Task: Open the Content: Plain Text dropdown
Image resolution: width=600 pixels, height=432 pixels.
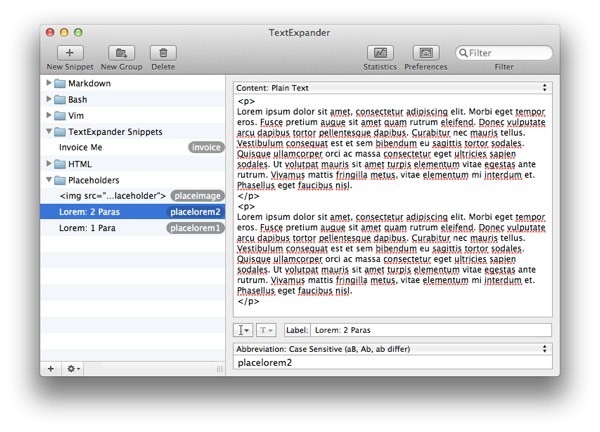Action: point(393,88)
